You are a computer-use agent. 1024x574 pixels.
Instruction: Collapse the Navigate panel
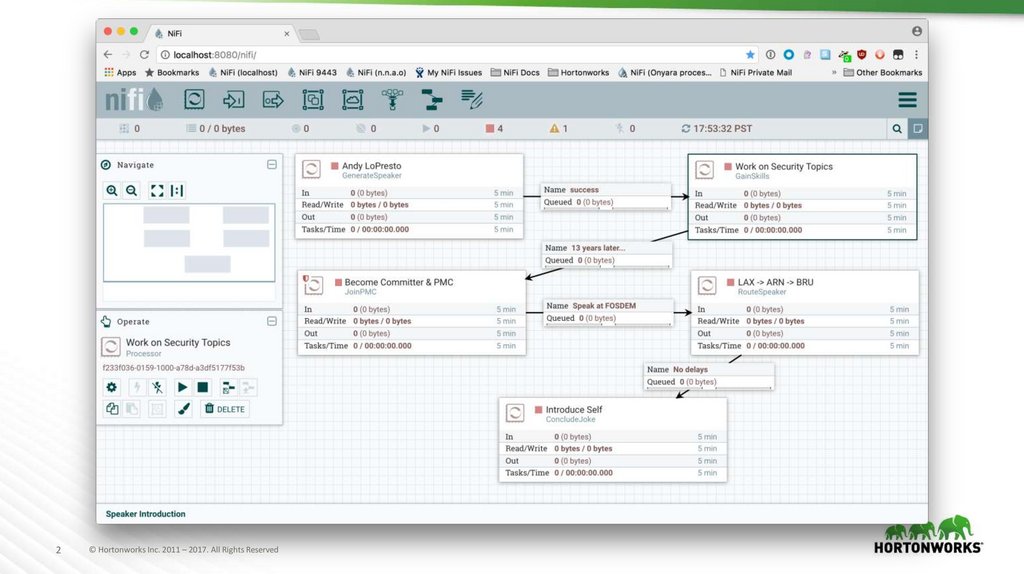point(272,165)
